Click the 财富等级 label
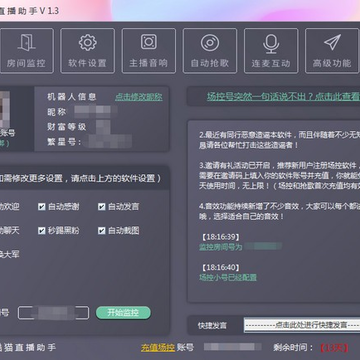Screen dimensions: 360x360 [x=67, y=127]
